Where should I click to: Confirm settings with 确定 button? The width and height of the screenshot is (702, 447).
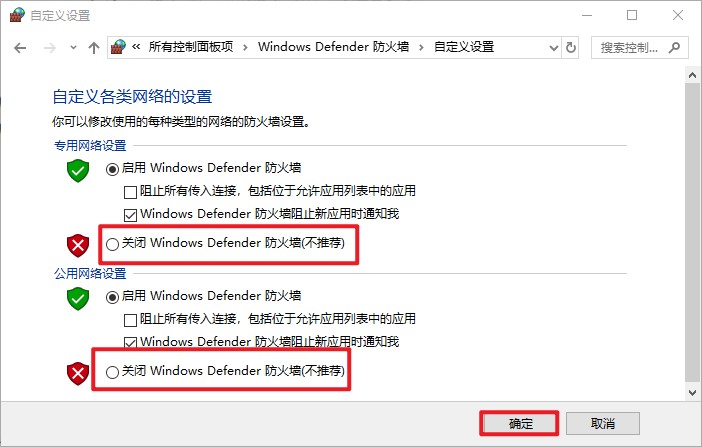point(520,423)
